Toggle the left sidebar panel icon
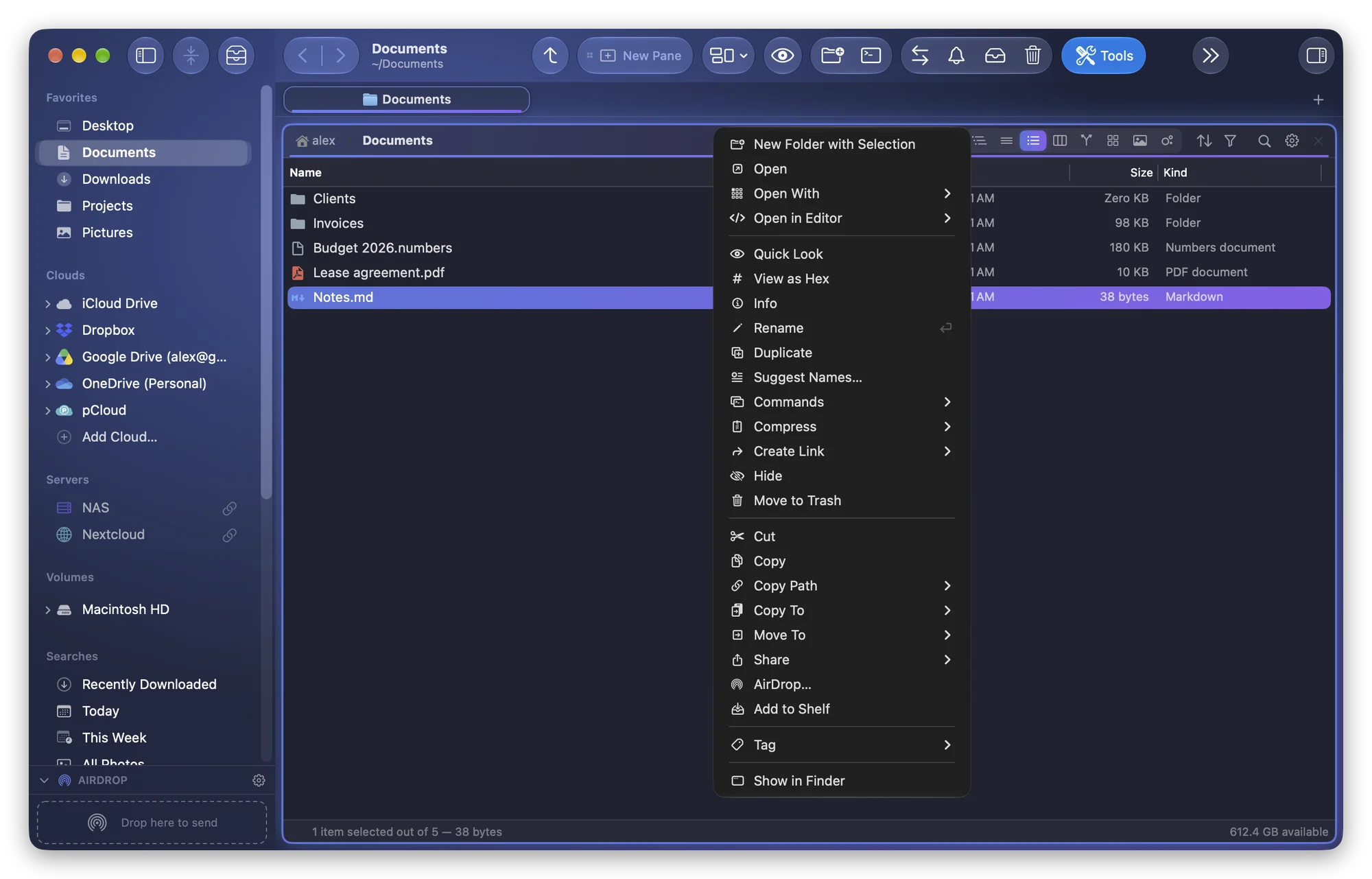 145,56
